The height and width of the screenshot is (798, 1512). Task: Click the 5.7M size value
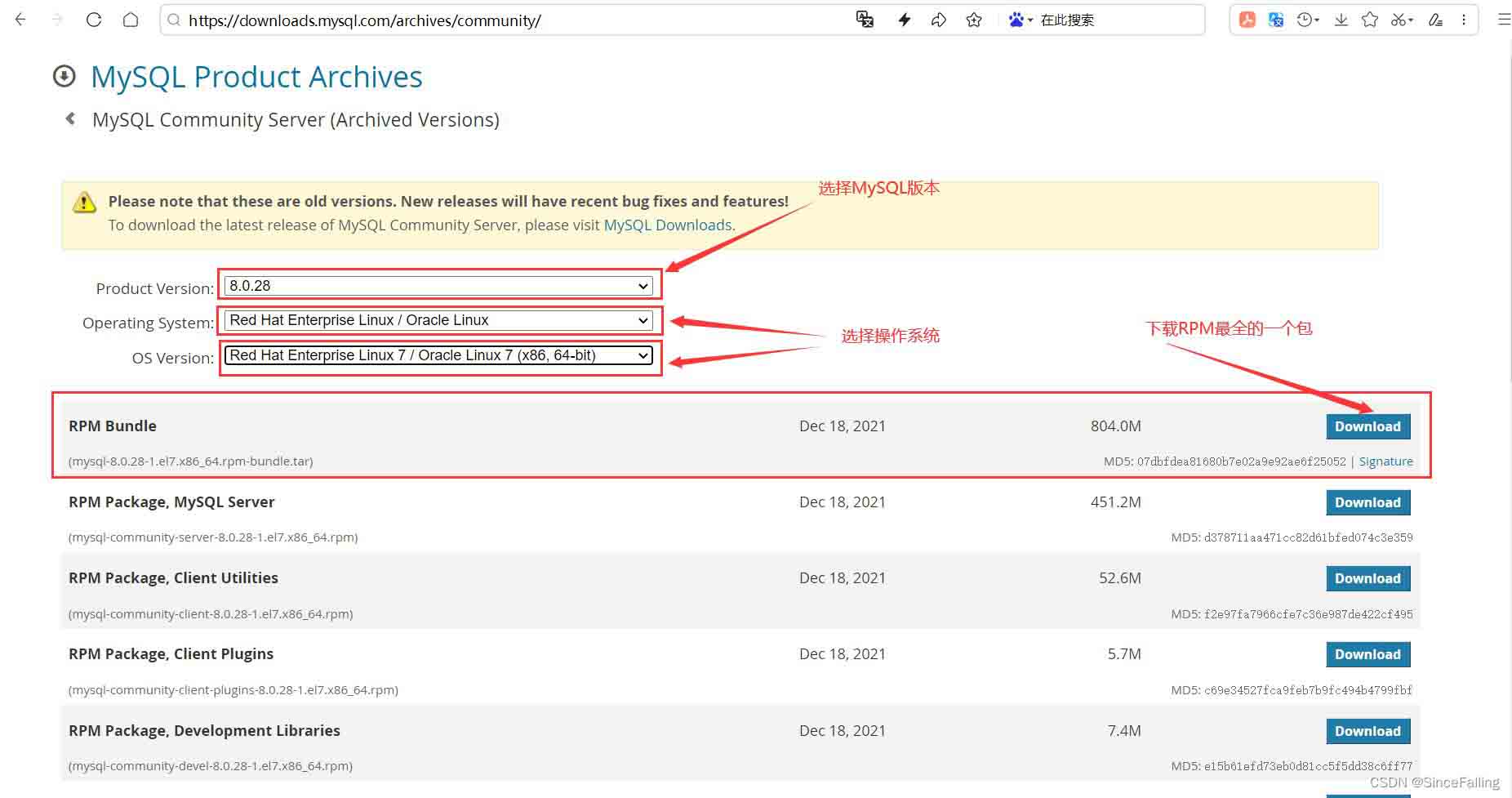click(1124, 653)
